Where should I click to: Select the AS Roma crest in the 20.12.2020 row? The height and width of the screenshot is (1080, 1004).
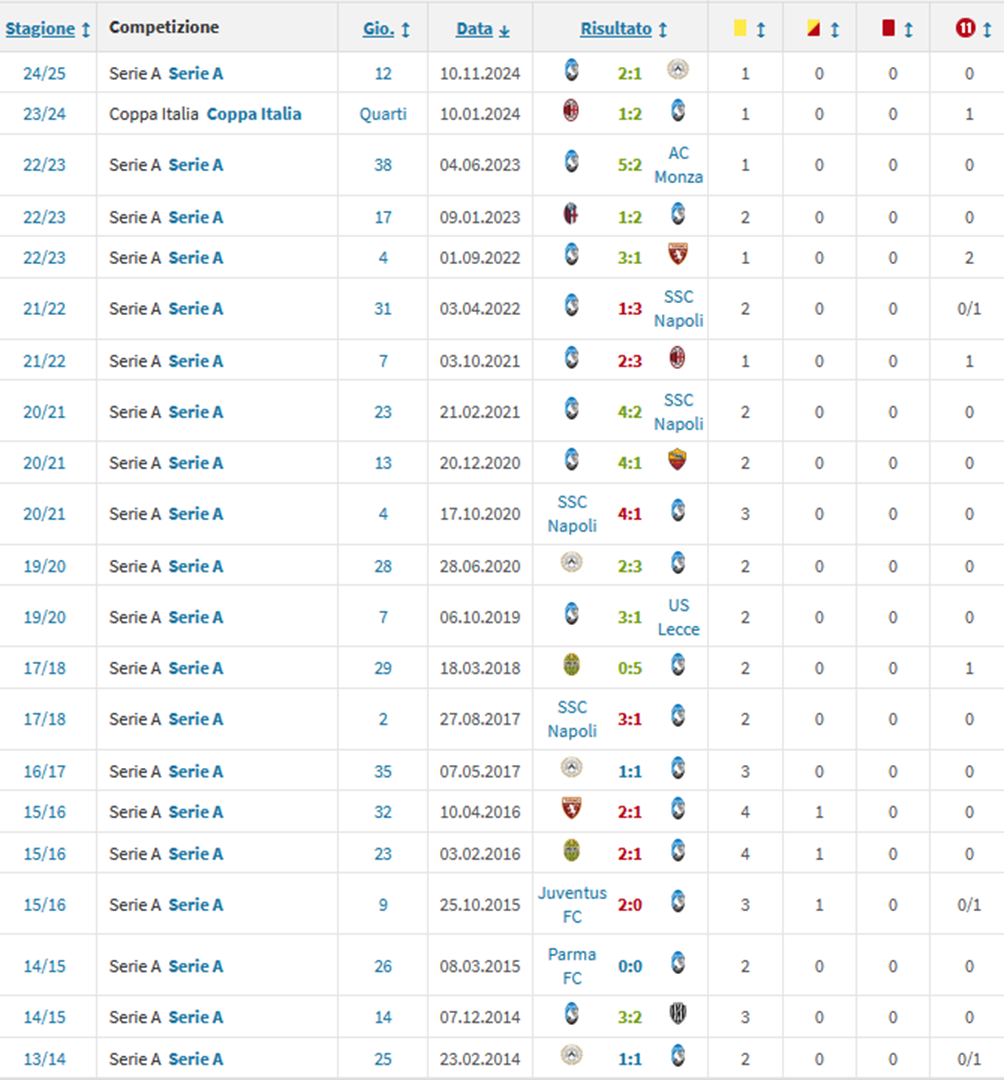click(x=678, y=460)
